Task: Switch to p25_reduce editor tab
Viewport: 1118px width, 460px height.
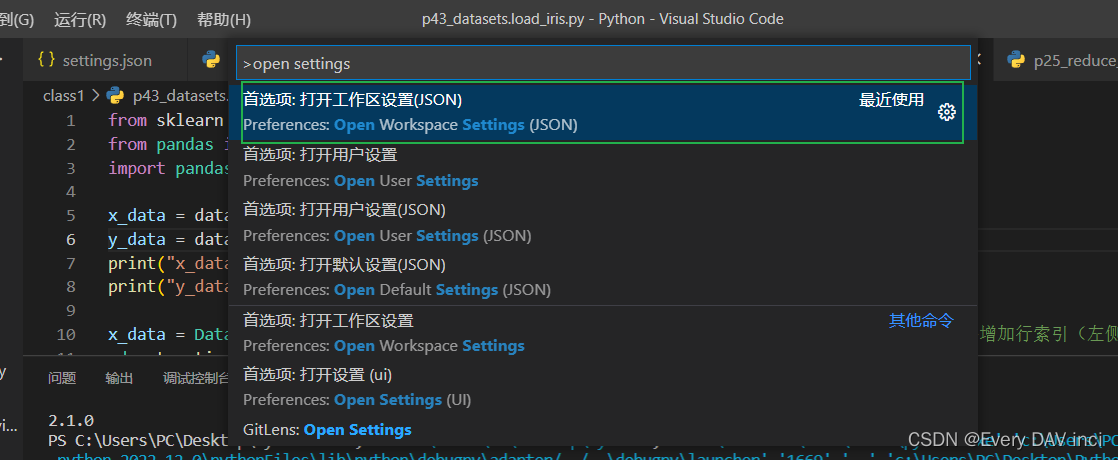Action: point(1057,61)
